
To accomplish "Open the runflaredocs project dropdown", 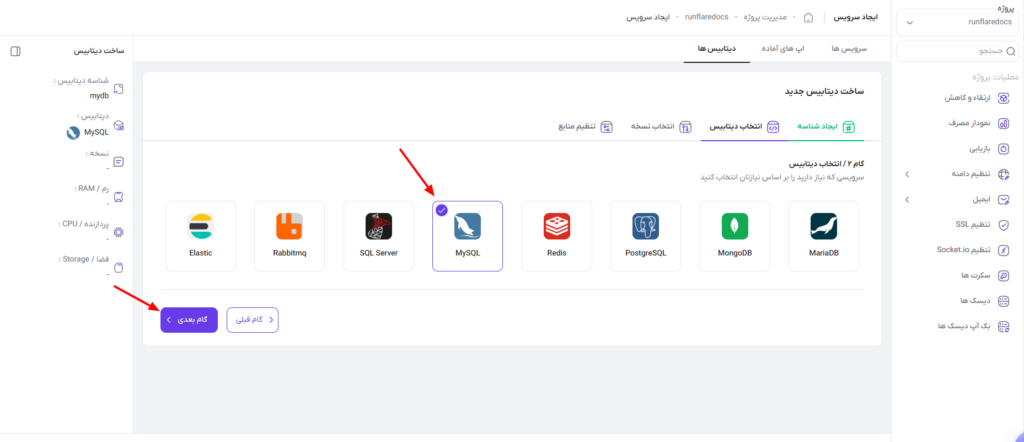I will pos(953,22).
